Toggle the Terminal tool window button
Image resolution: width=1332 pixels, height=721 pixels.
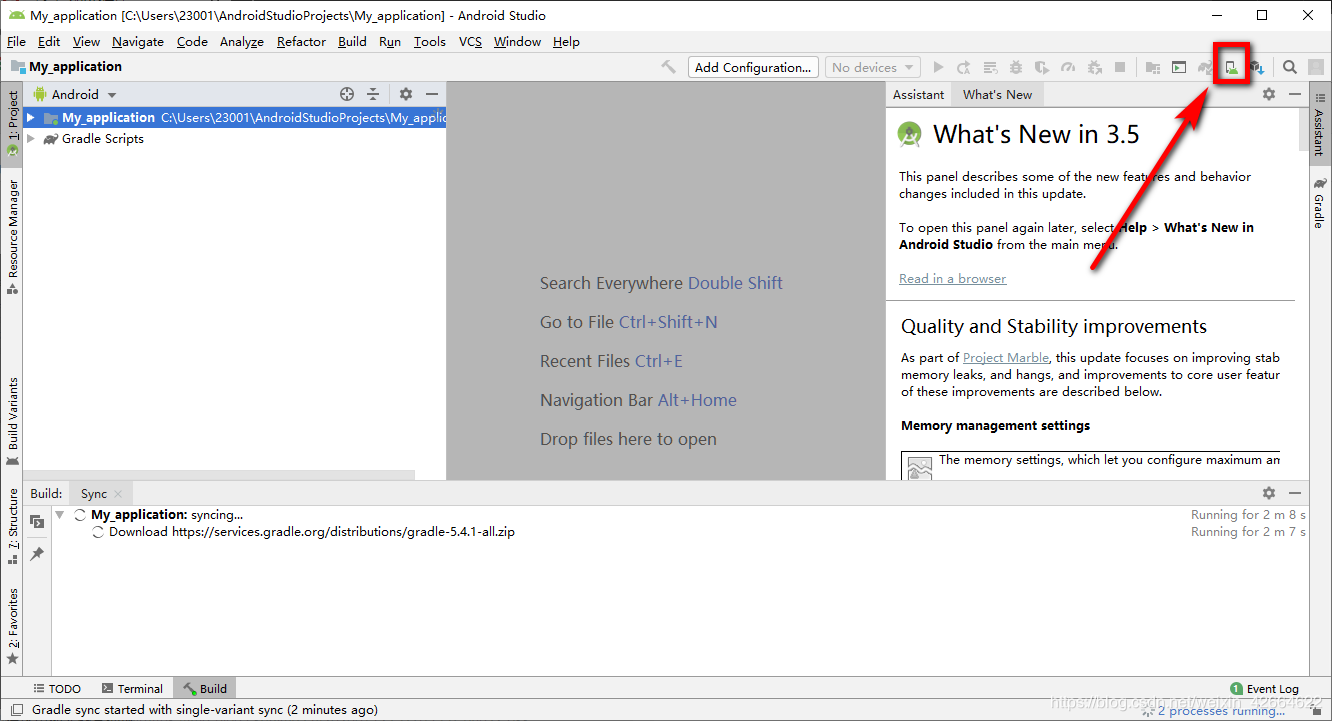pyautogui.click(x=132, y=688)
